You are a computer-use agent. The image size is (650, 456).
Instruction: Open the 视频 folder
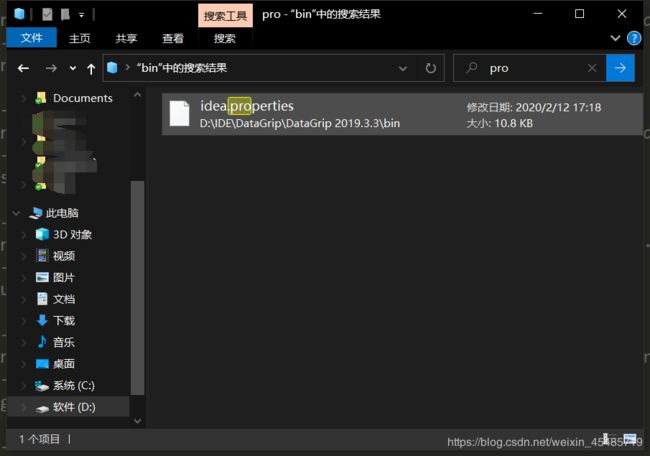(x=64, y=256)
